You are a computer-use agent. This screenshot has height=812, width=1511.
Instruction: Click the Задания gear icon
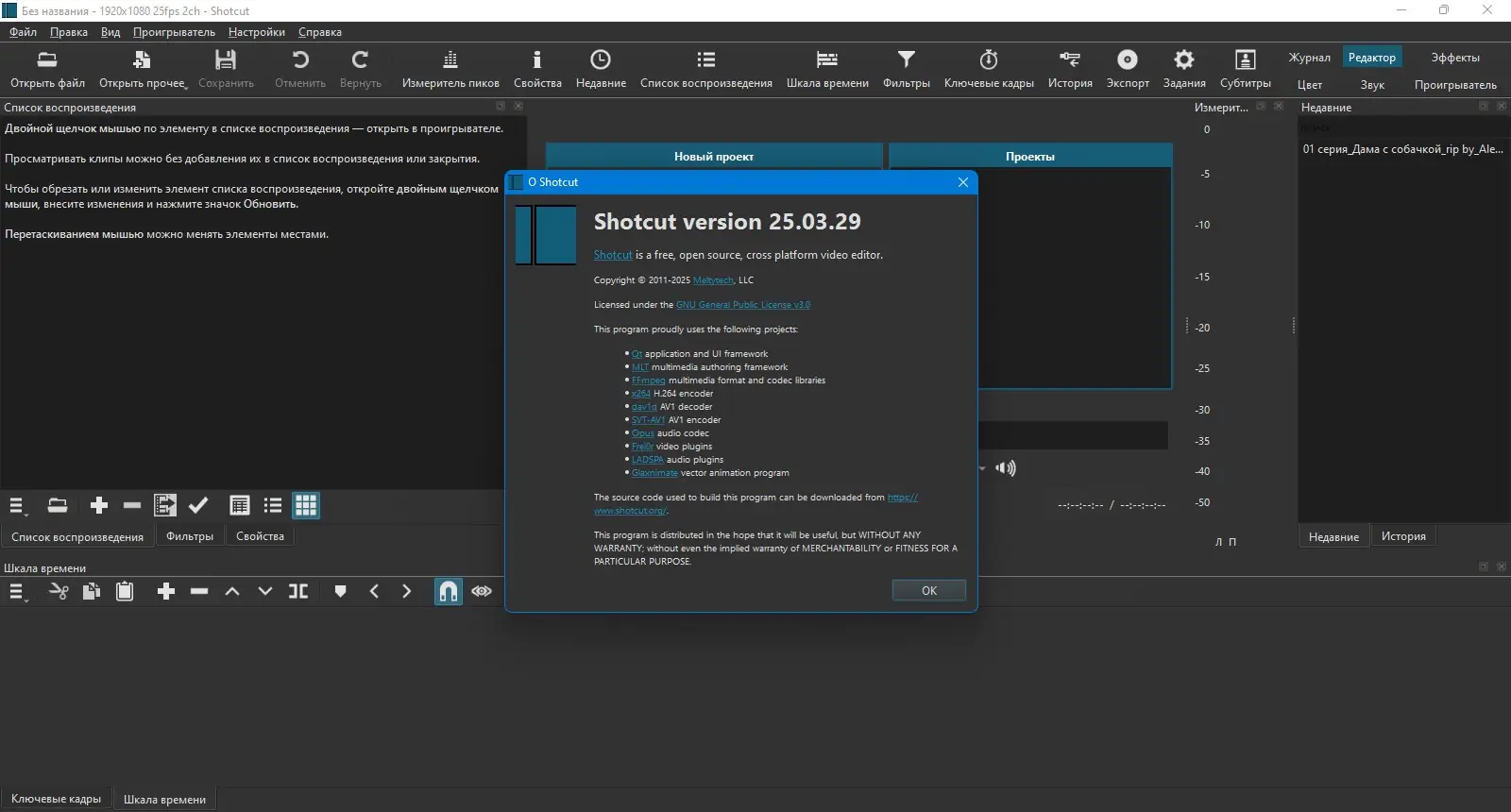tap(1184, 60)
